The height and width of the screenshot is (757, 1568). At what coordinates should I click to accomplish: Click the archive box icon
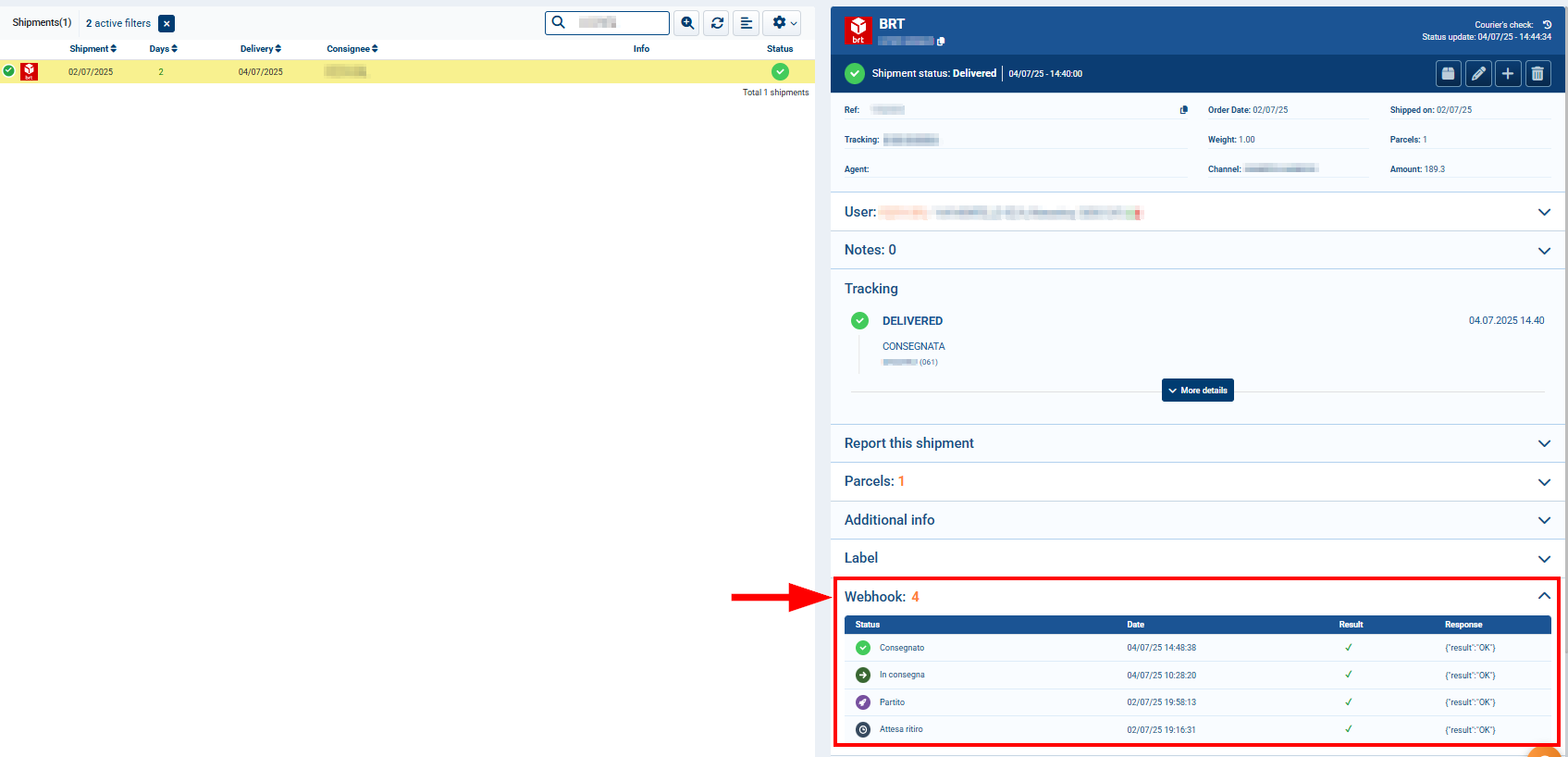pos(1449,74)
